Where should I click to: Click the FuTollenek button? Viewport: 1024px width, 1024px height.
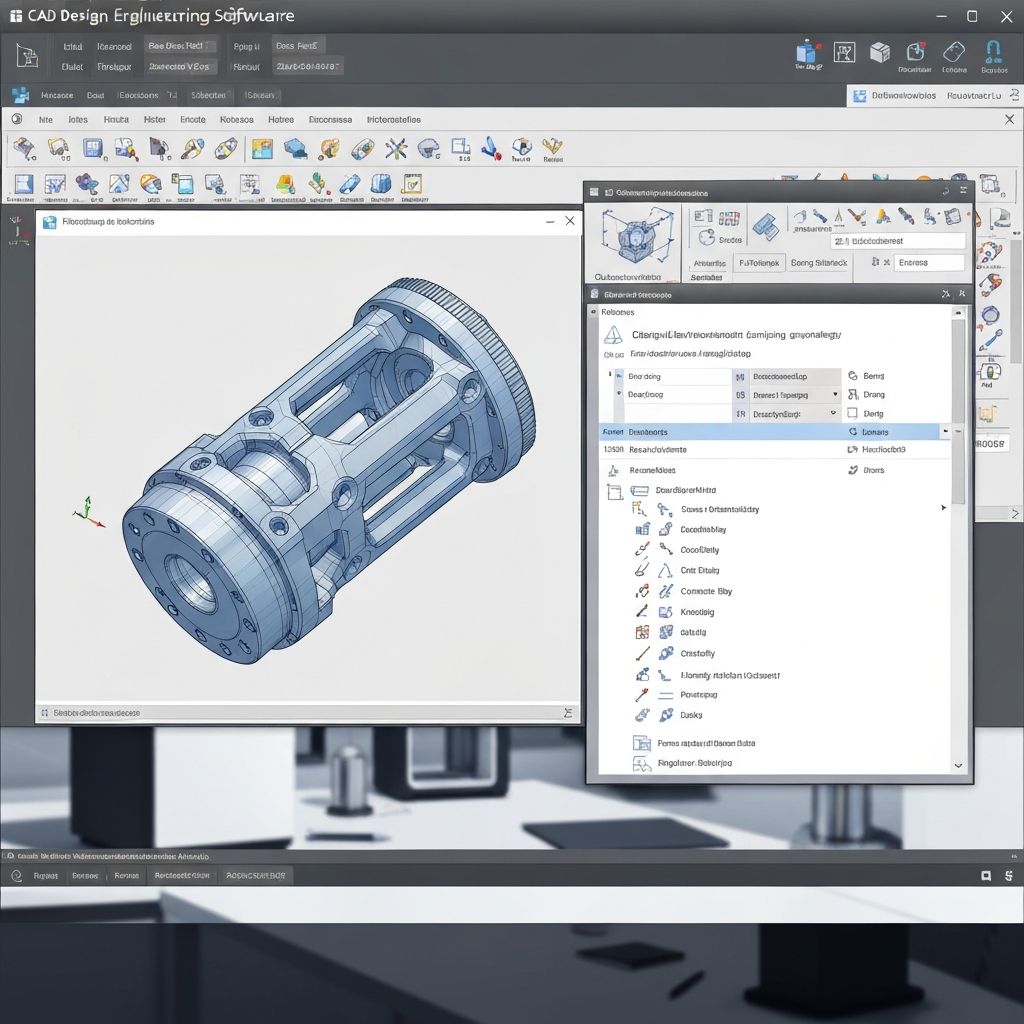coord(758,263)
